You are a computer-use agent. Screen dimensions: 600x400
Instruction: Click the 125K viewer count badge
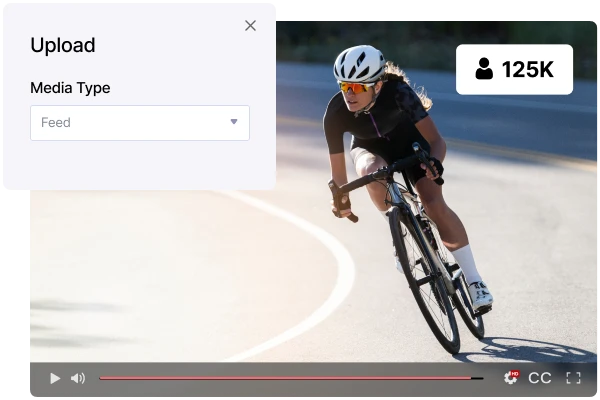pyautogui.click(x=514, y=69)
